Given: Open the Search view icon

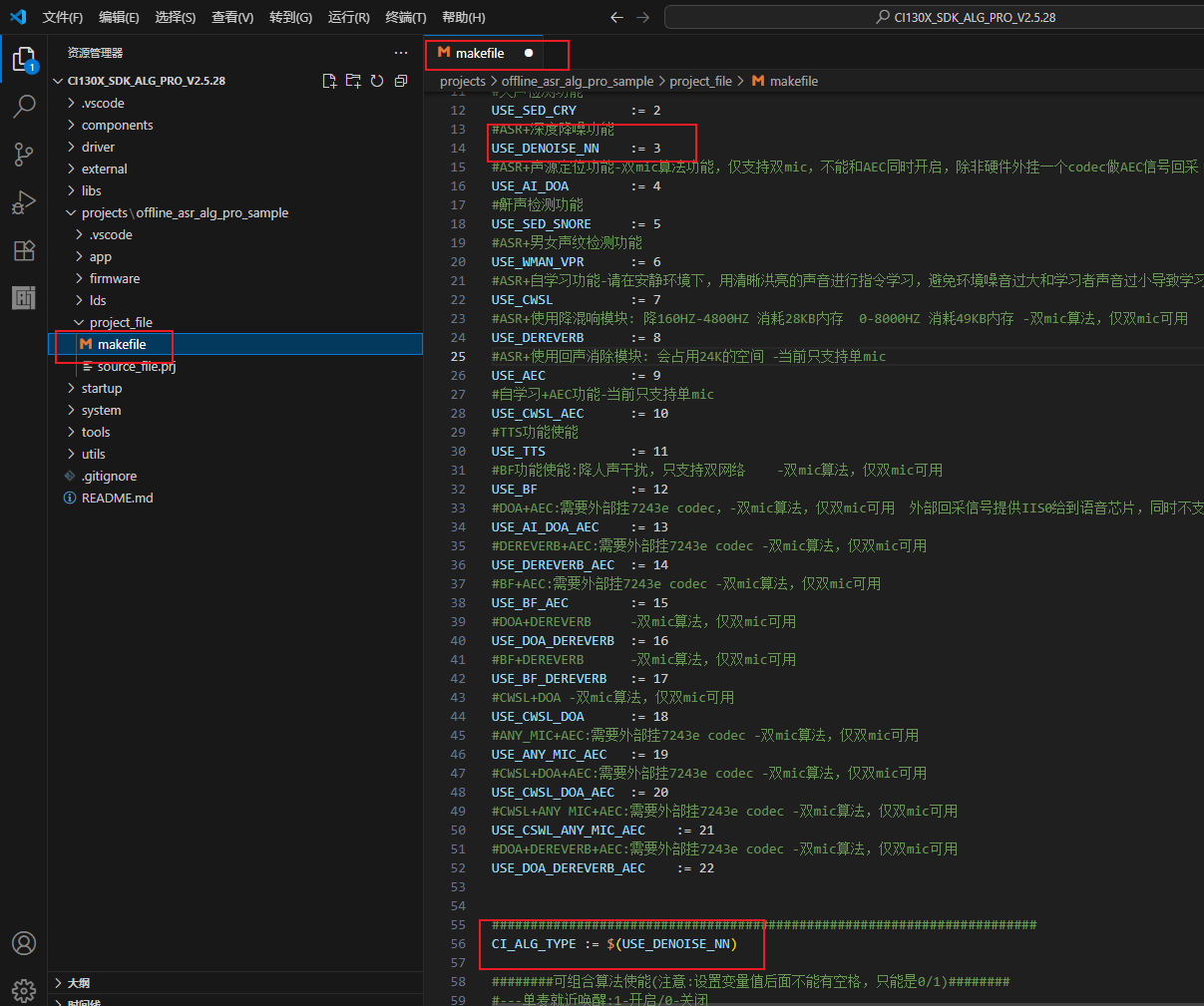Looking at the screenshot, I should pos(24,107).
